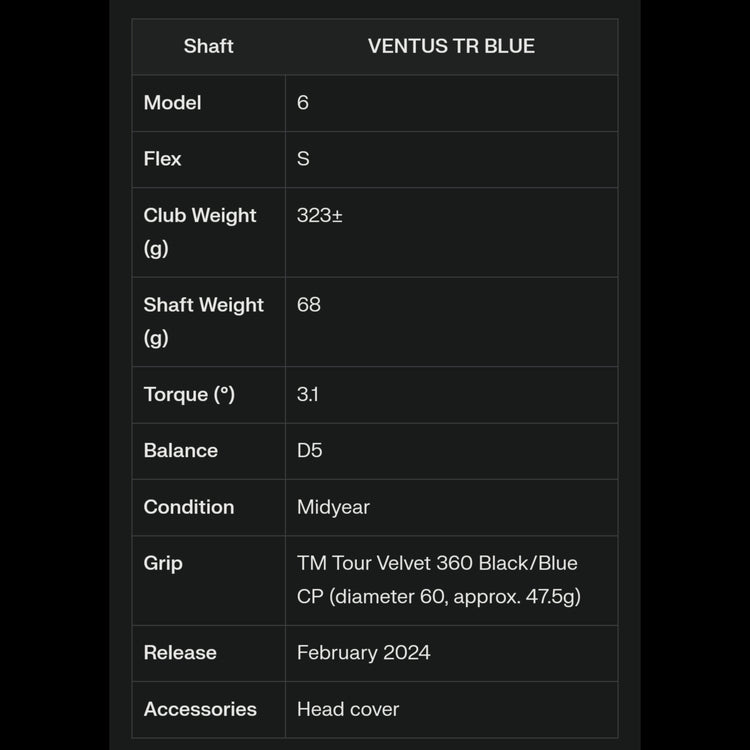Screen dimensions: 750x750
Task: Select the torque value 3.1
Action: click(x=308, y=394)
